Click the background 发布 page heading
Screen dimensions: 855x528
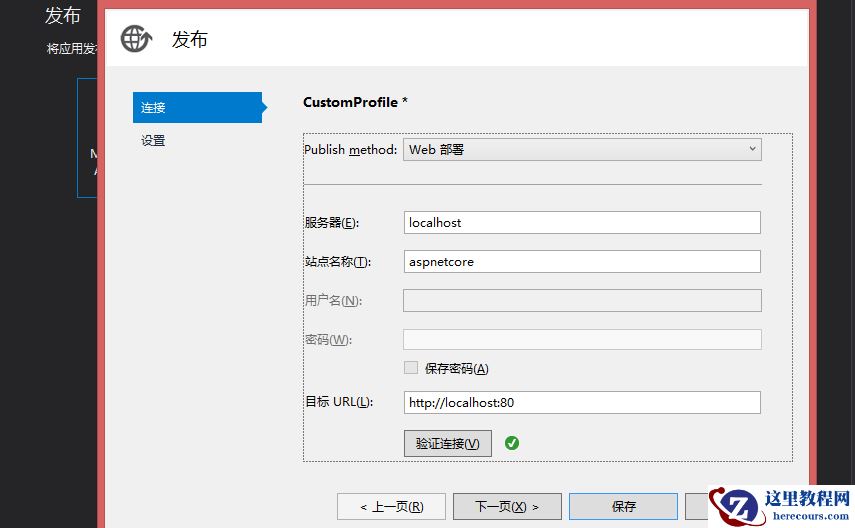click(63, 15)
